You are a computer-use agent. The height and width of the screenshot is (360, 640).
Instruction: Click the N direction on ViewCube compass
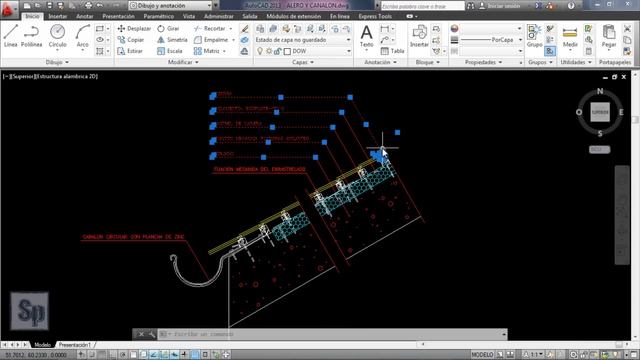pyautogui.click(x=600, y=91)
